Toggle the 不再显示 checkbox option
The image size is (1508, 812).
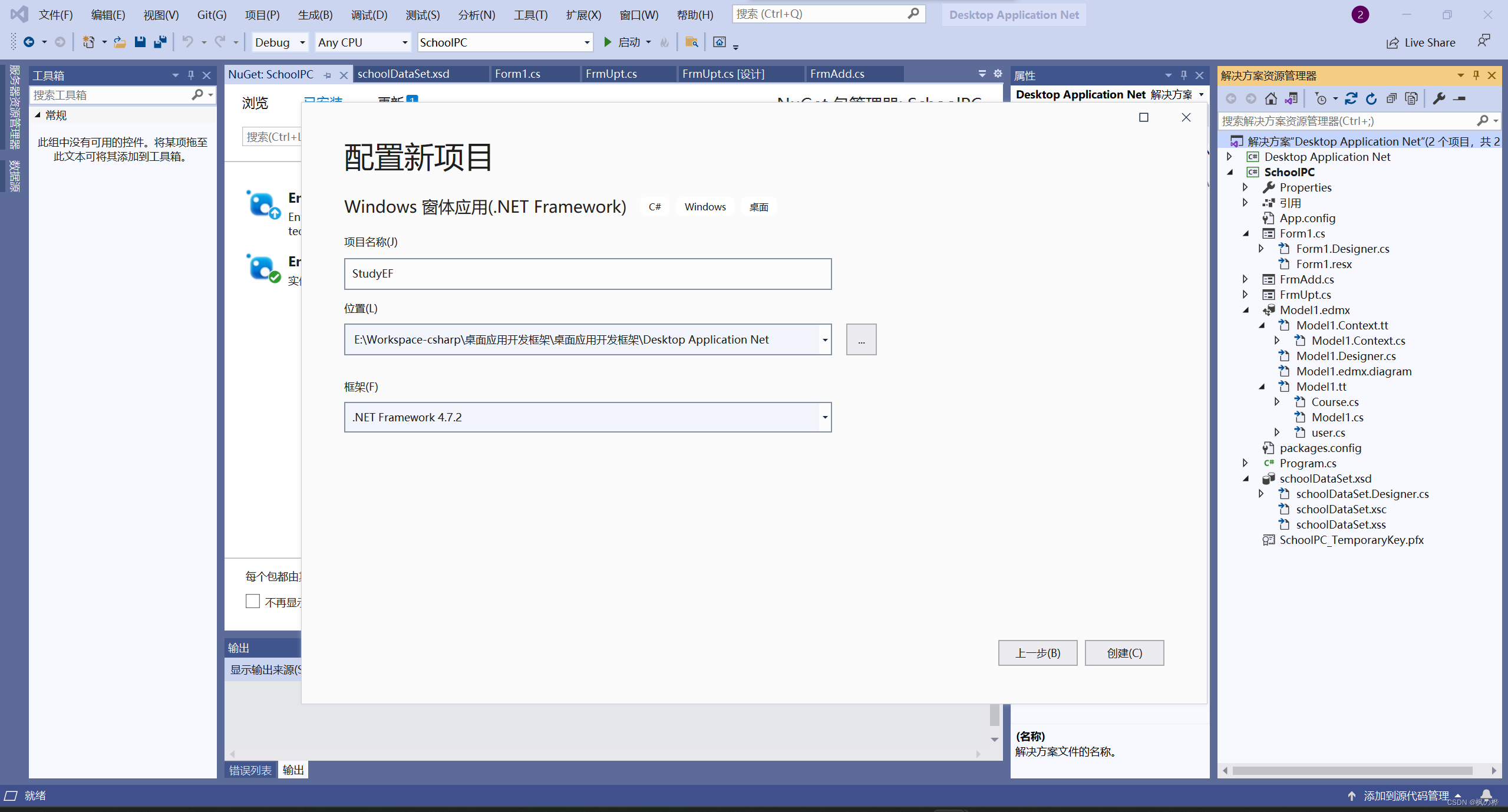(252, 601)
